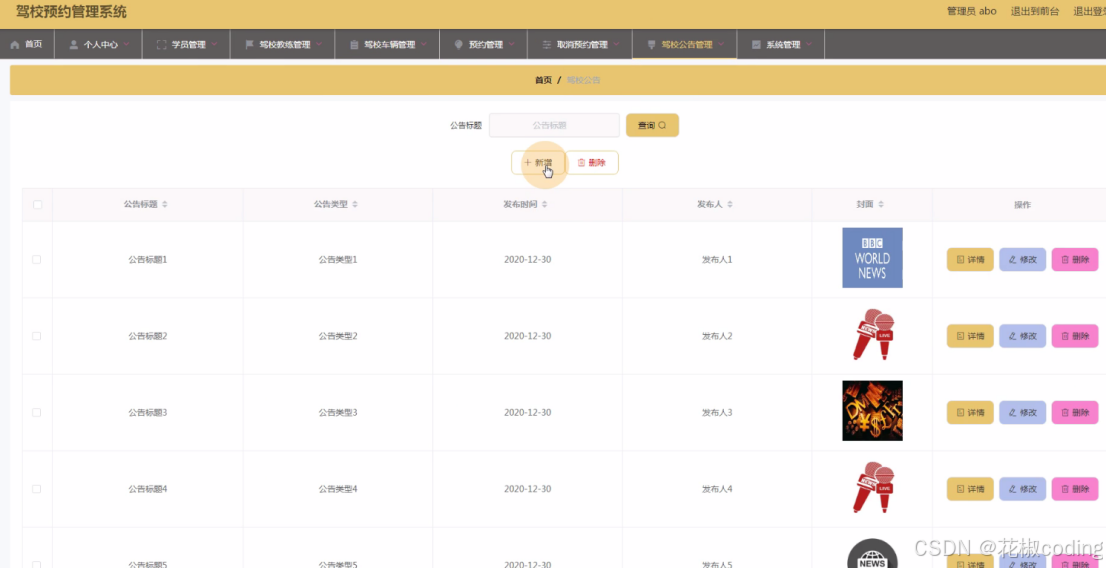The height and width of the screenshot is (568, 1107).
Task: Expand the 个人中心 dropdown arrow
Action: pos(126,44)
